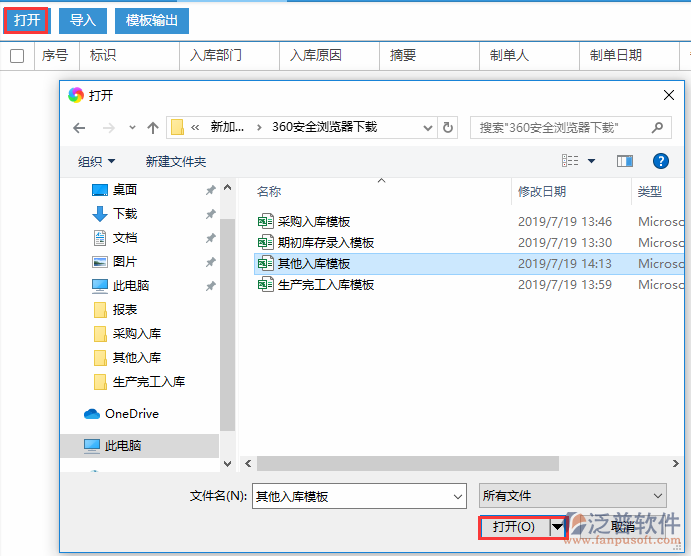Screen dimensions: 691x556
Task: Click the pin icon beside 下载
Action: click(x=211, y=214)
